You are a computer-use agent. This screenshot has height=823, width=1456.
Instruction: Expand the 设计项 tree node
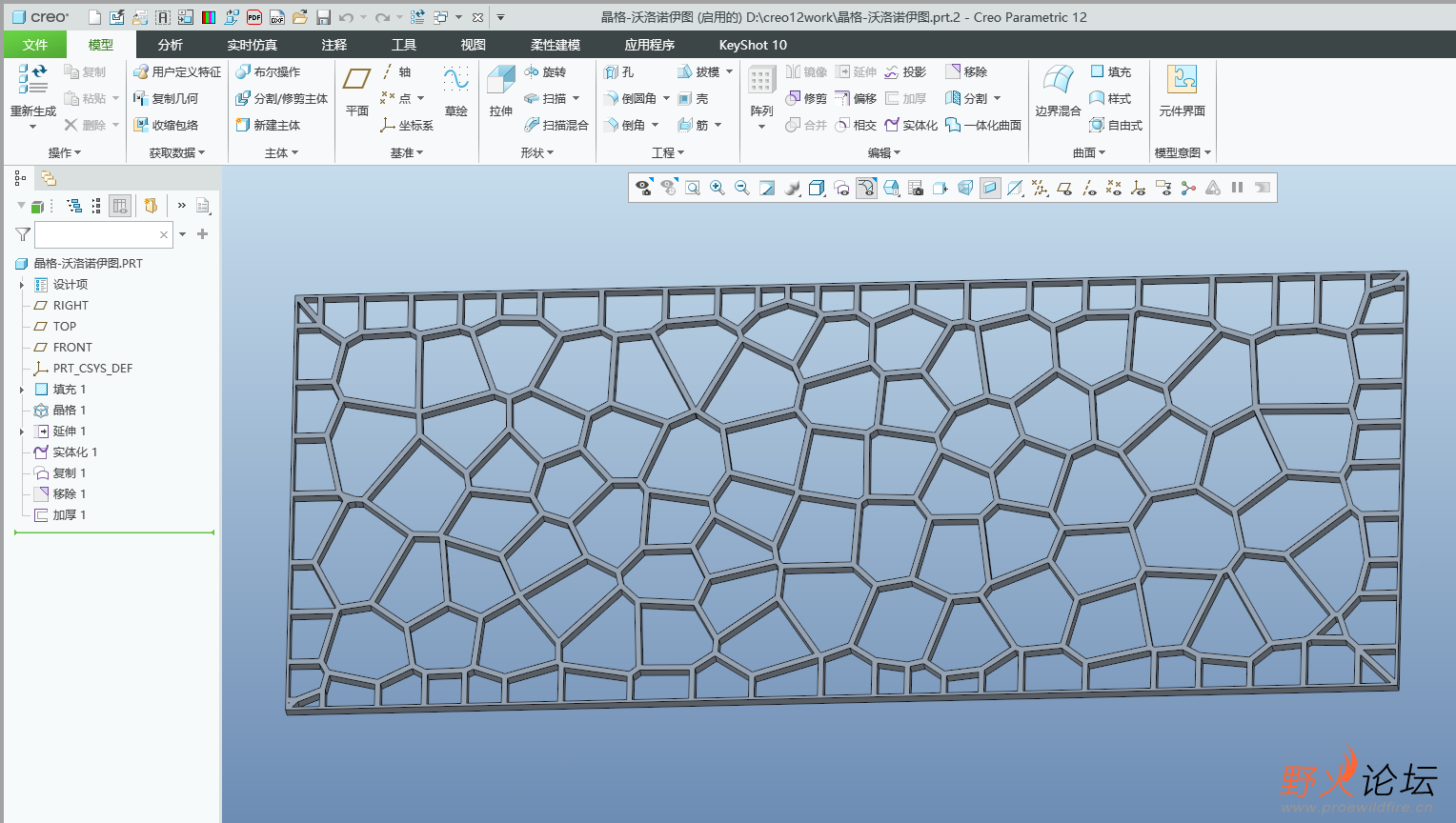(x=22, y=285)
